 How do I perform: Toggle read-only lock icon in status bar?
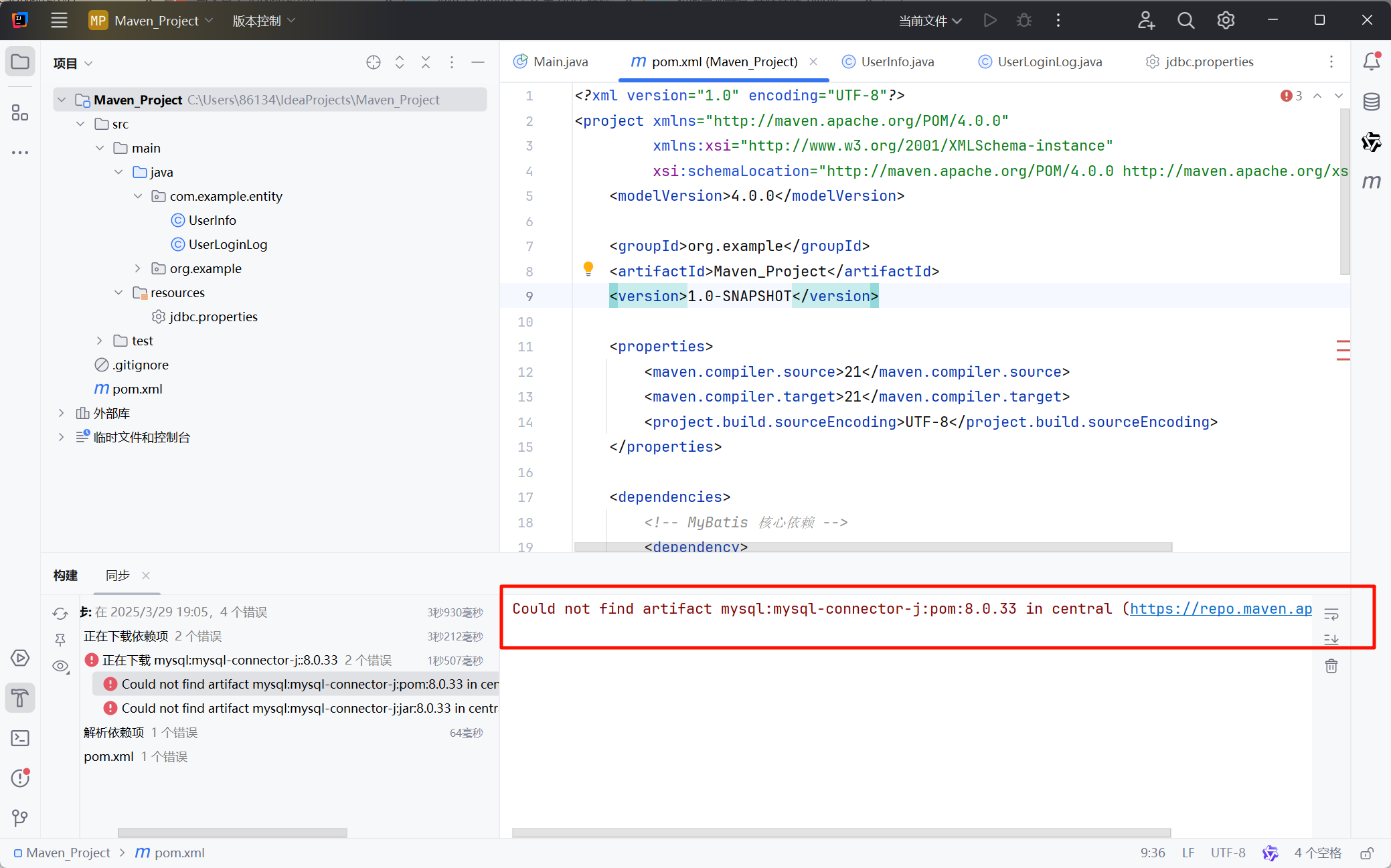1367,853
